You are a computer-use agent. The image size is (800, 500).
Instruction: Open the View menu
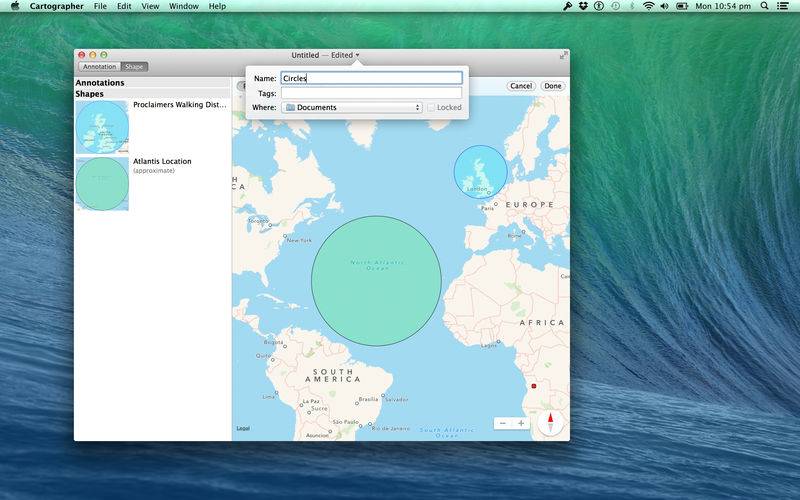pyautogui.click(x=150, y=6)
